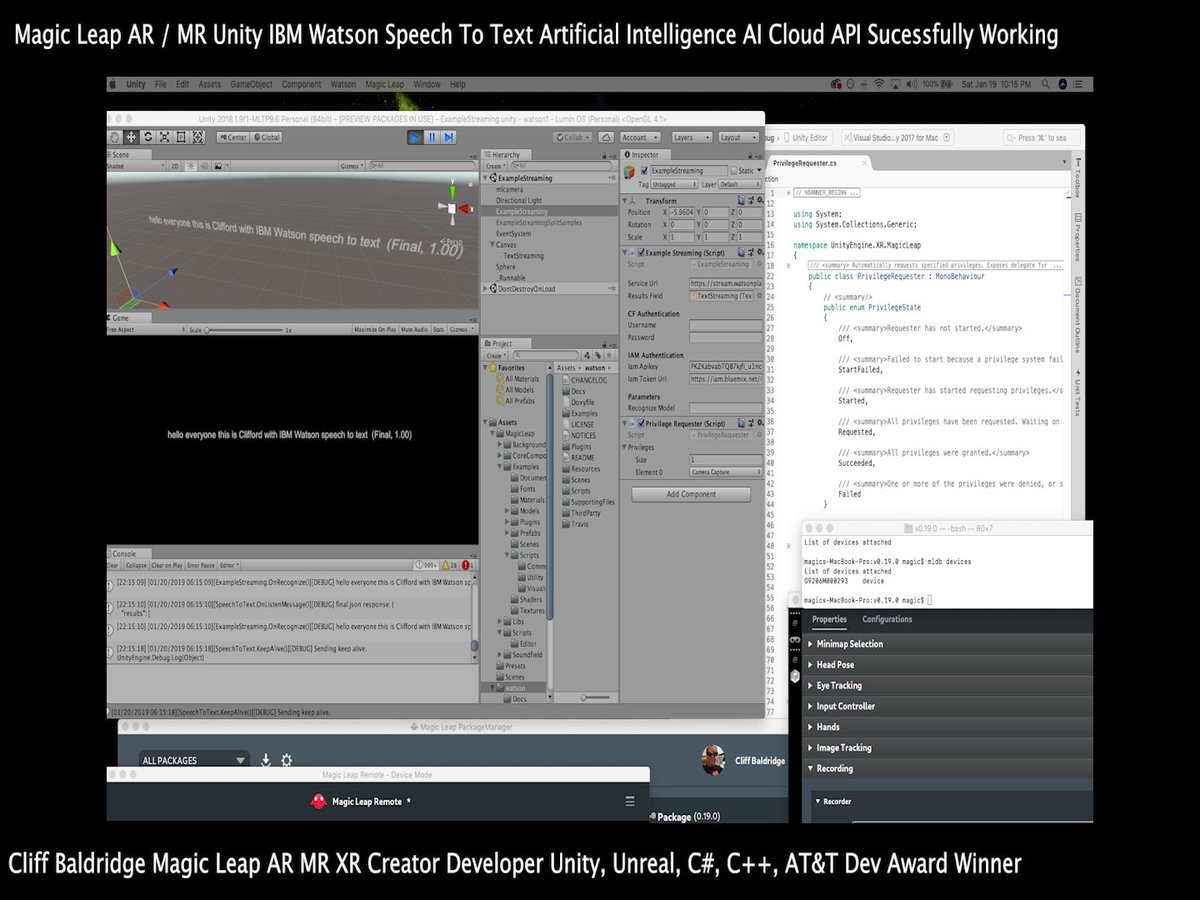1200x900 pixels.
Task: Open Element 0 Camera Capture dropdown
Action: [726, 471]
